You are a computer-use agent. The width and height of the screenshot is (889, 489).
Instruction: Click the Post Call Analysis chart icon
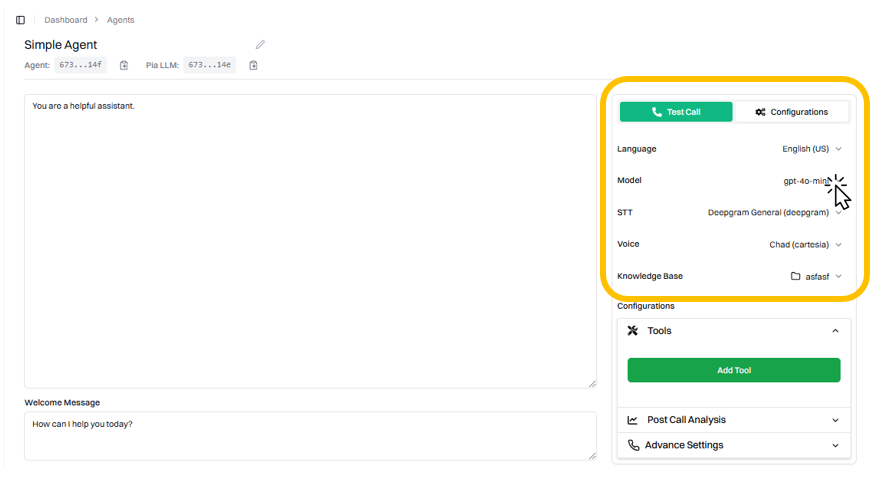coord(632,420)
